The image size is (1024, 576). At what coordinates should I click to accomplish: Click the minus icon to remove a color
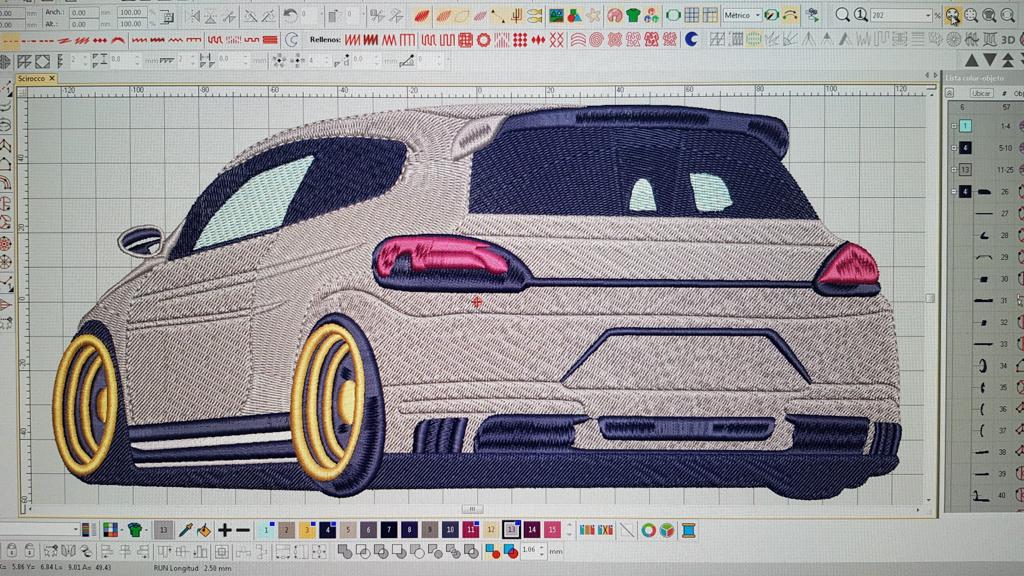tap(244, 530)
